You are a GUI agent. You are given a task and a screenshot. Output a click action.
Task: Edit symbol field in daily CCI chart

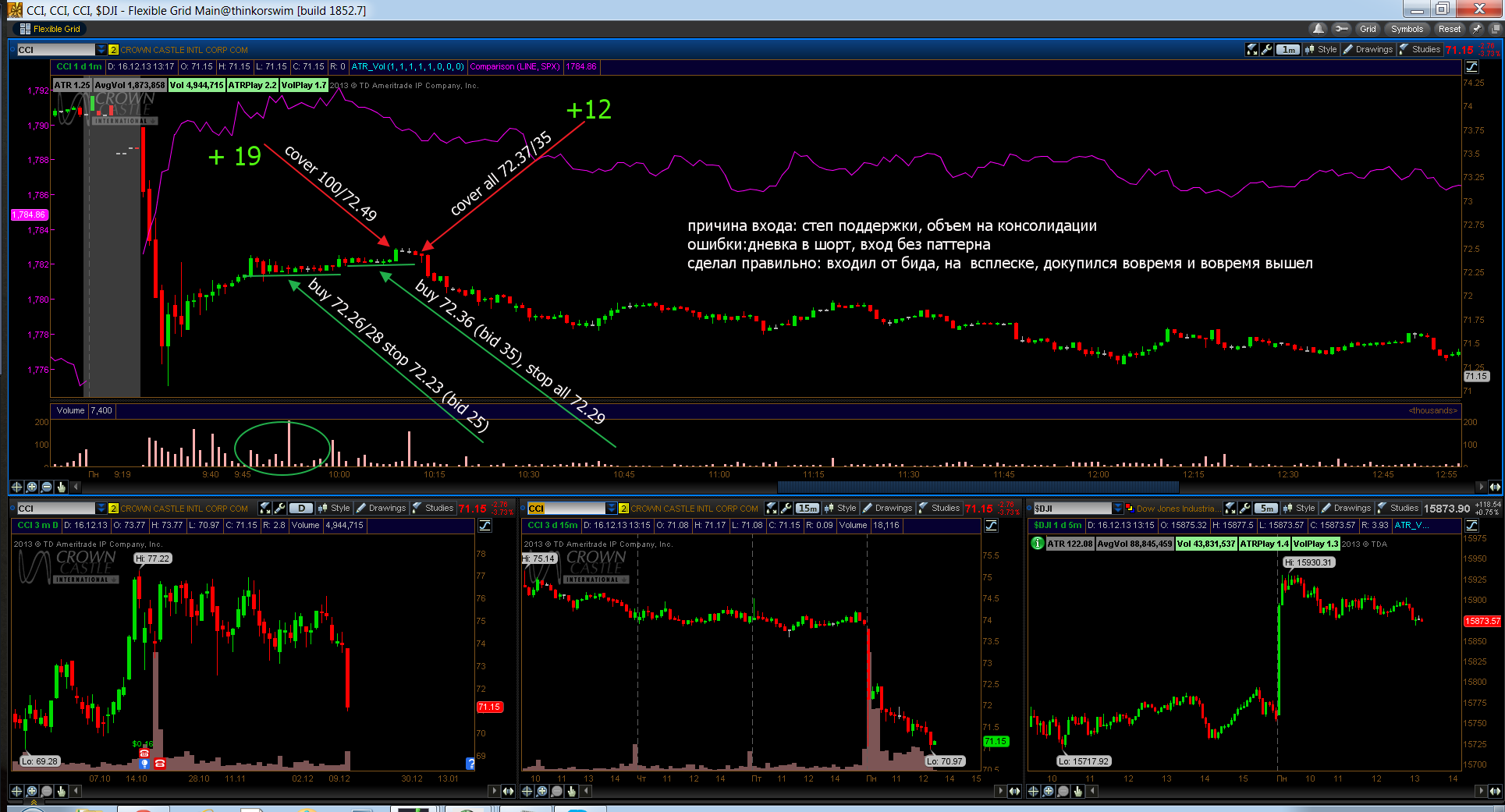(55, 508)
